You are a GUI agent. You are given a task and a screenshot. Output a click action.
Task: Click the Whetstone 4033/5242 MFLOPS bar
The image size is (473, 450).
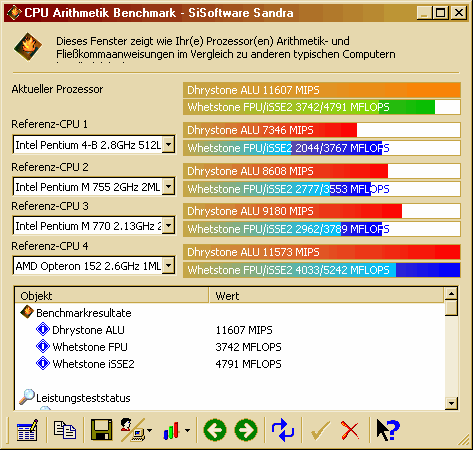322,270
